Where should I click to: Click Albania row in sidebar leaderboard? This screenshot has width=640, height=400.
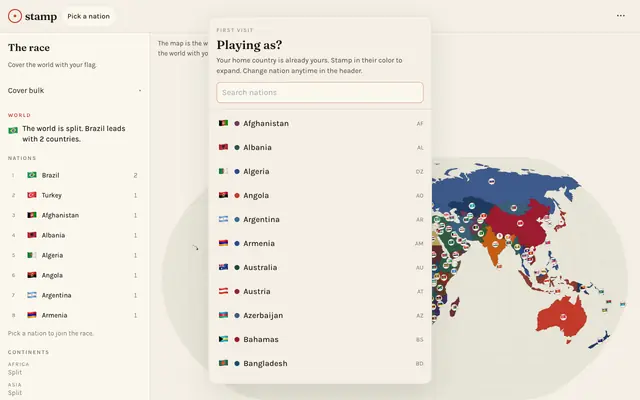coord(75,235)
